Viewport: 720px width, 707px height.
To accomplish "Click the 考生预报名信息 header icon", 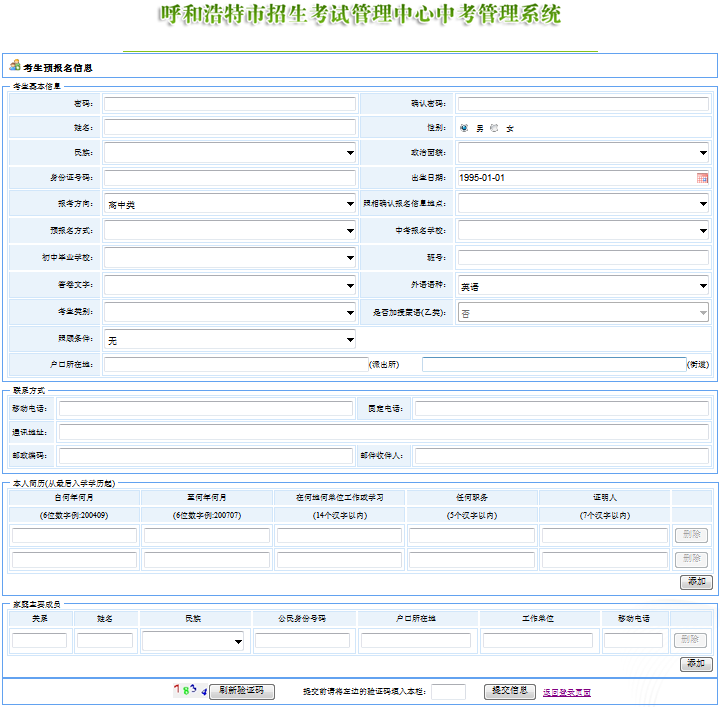I will (14, 66).
